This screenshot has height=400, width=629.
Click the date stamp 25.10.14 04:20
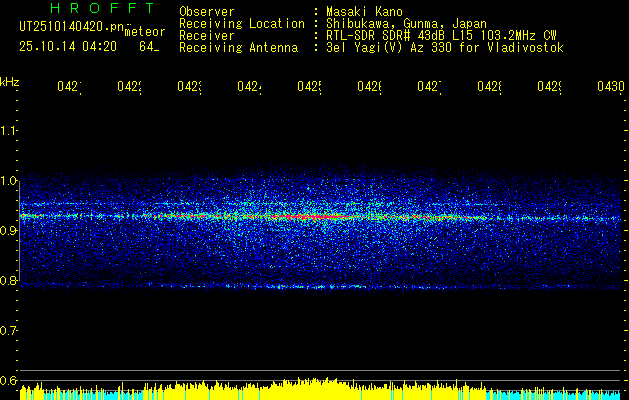coord(68,47)
